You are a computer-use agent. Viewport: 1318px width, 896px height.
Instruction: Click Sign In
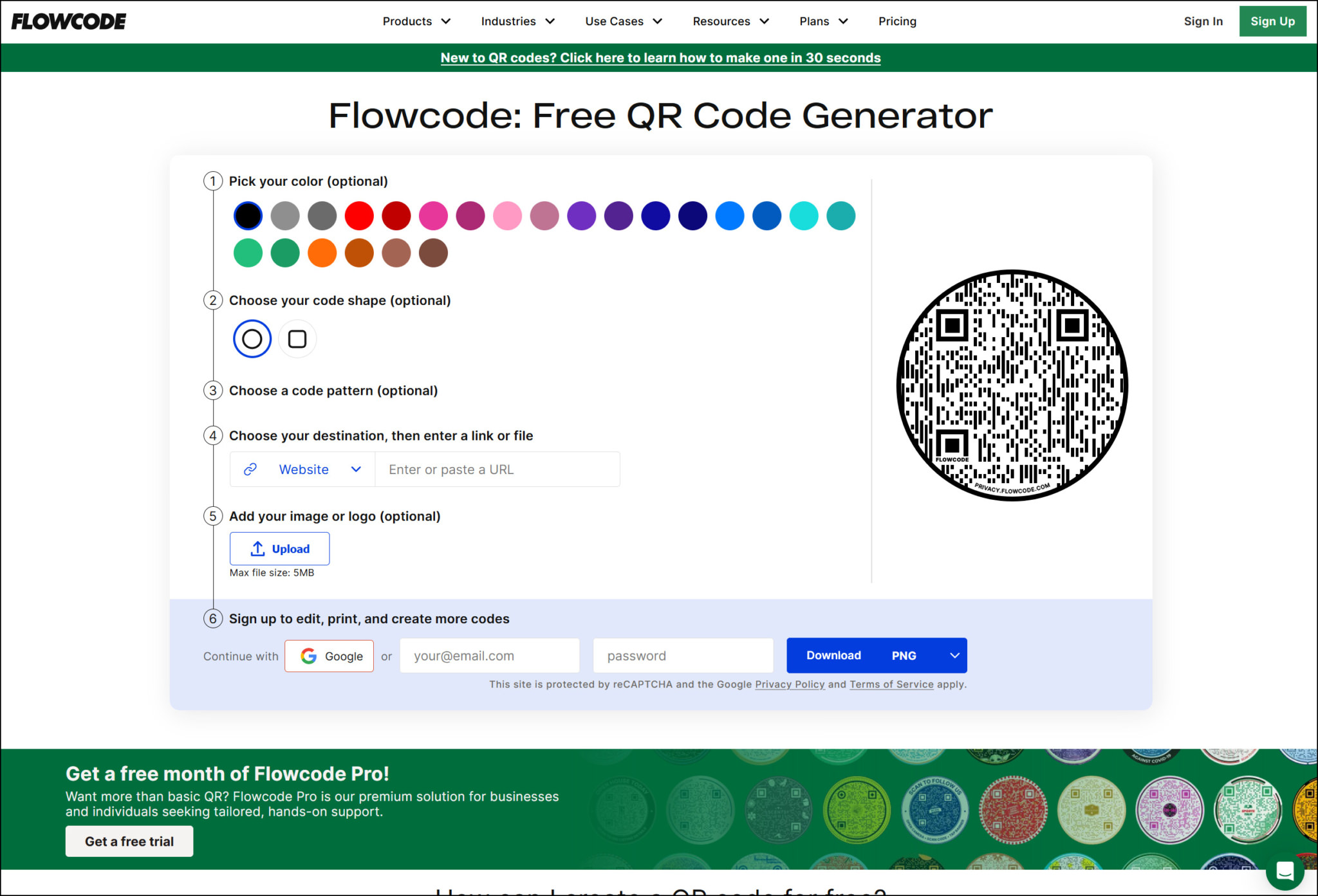pyautogui.click(x=1203, y=21)
